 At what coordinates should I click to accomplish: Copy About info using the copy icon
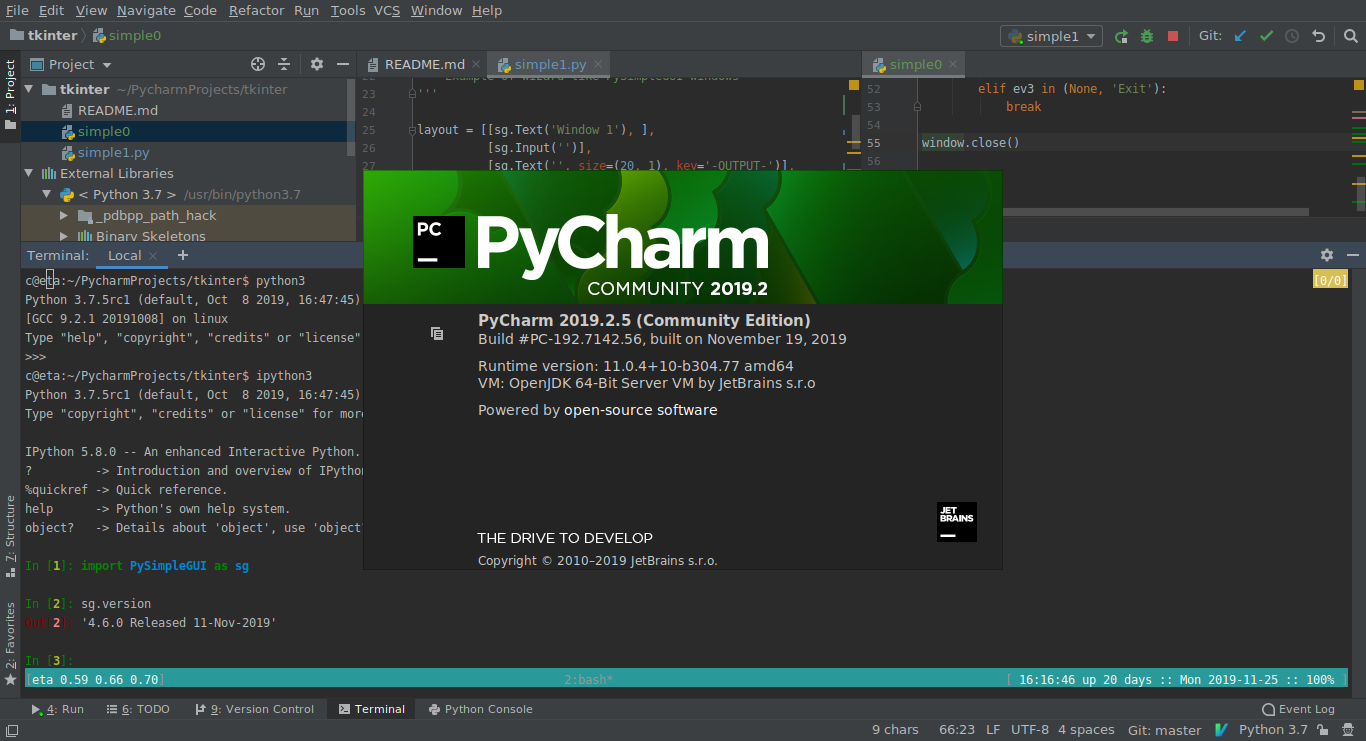pyautogui.click(x=437, y=333)
